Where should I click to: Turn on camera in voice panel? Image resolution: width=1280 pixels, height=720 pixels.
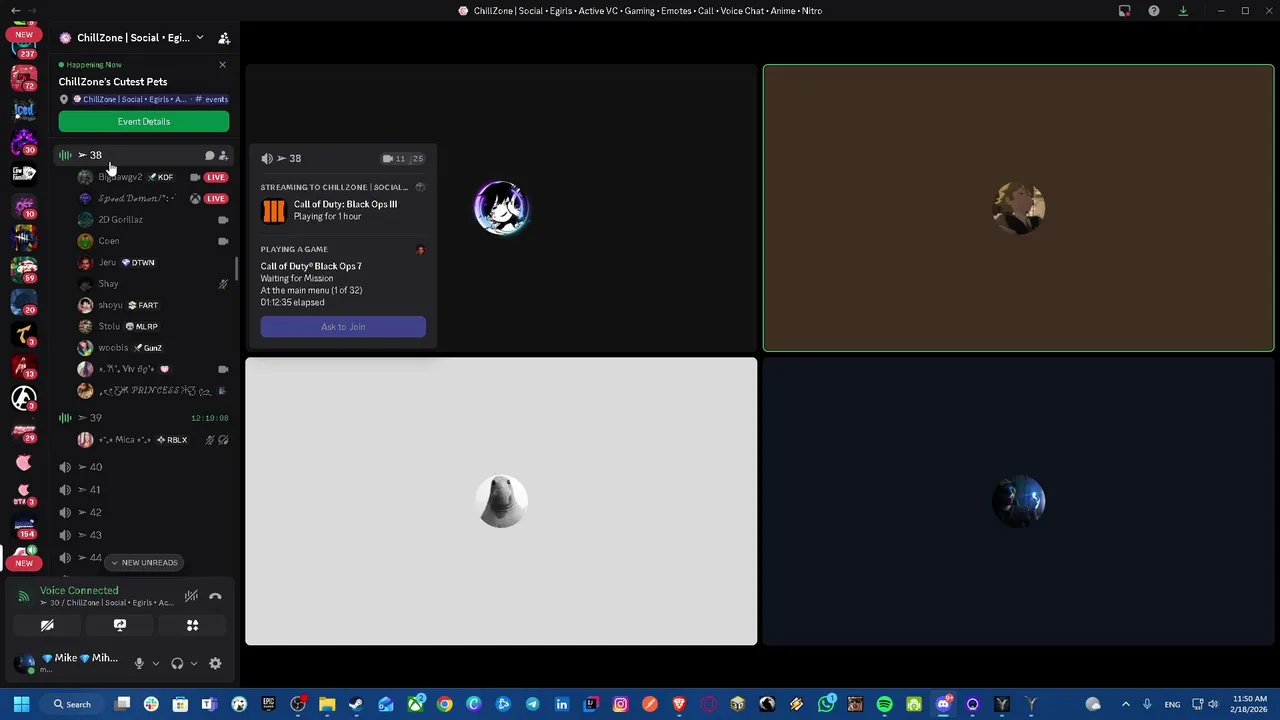(x=47, y=625)
